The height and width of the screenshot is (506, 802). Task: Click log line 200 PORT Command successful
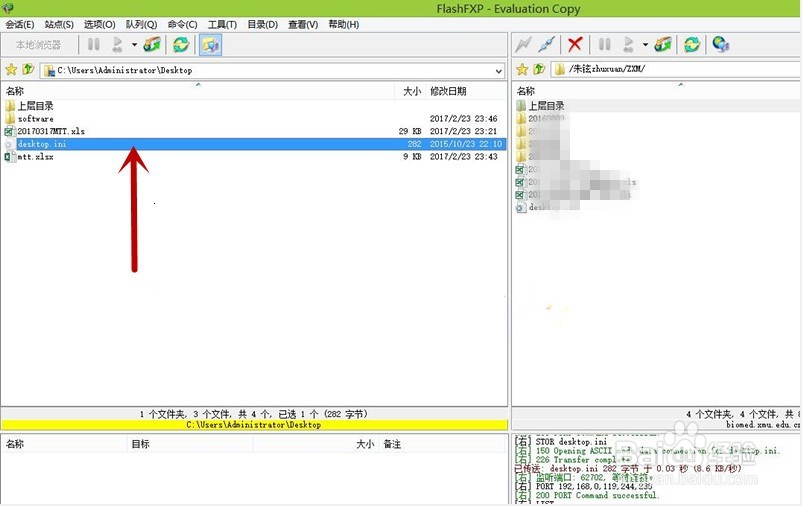pyautogui.click(x=587, y=495)
